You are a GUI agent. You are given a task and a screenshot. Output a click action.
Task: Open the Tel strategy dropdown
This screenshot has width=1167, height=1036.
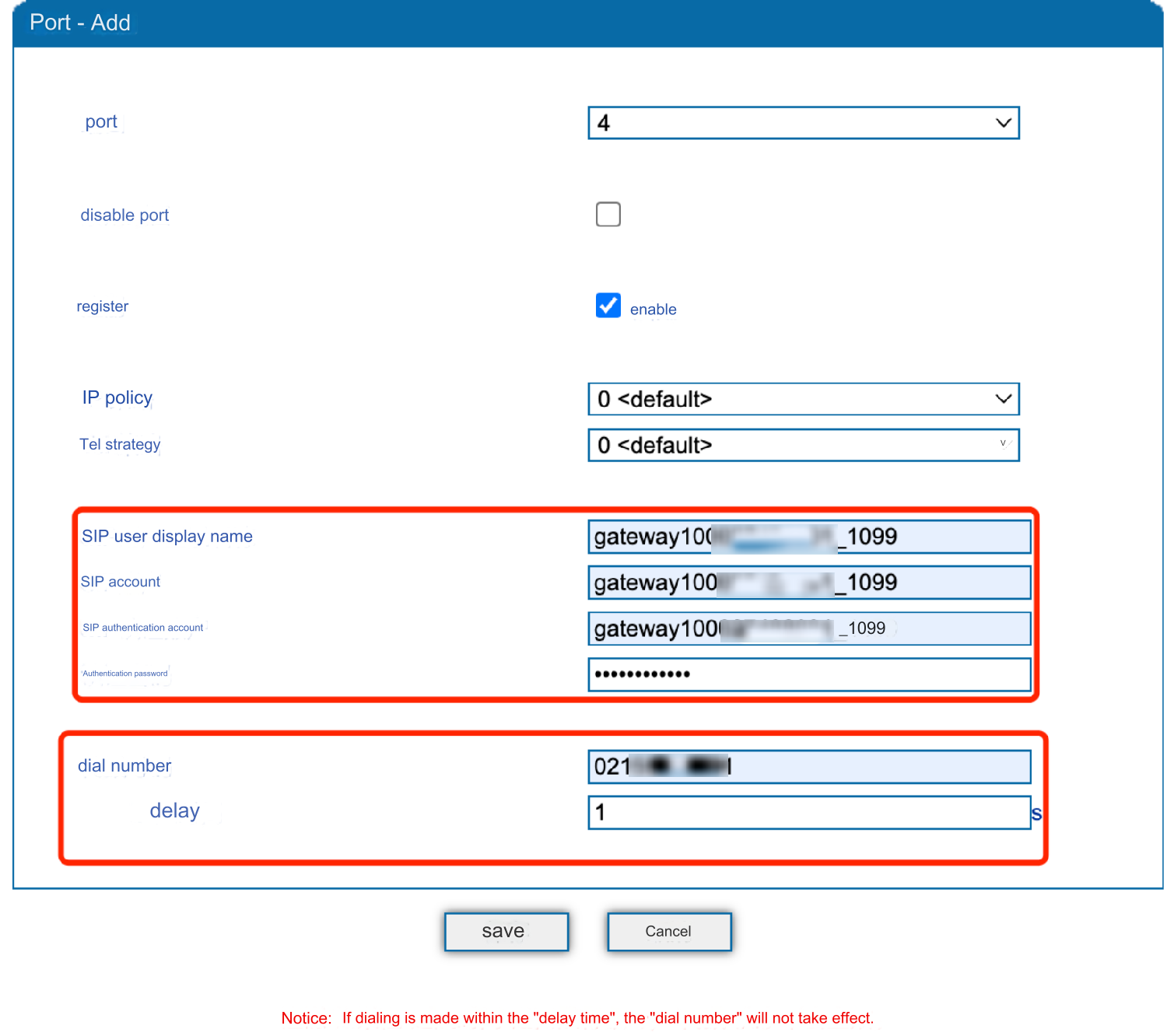click(803, 445)
